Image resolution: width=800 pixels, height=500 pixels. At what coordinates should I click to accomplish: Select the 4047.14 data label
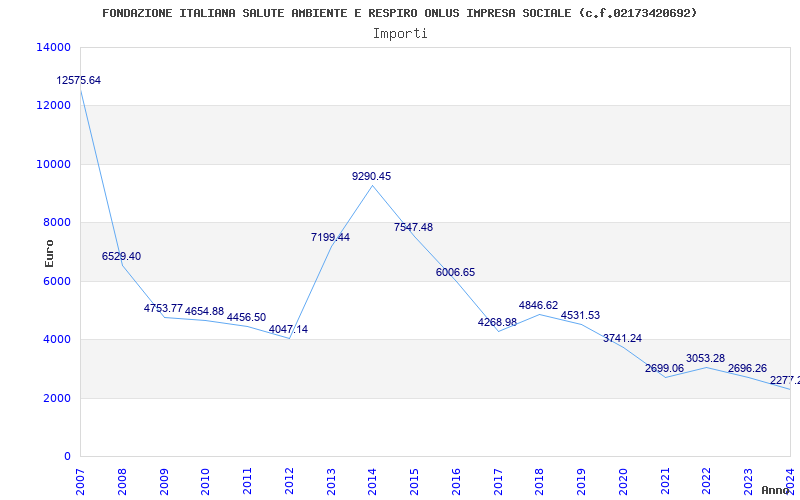click(288, 329)
